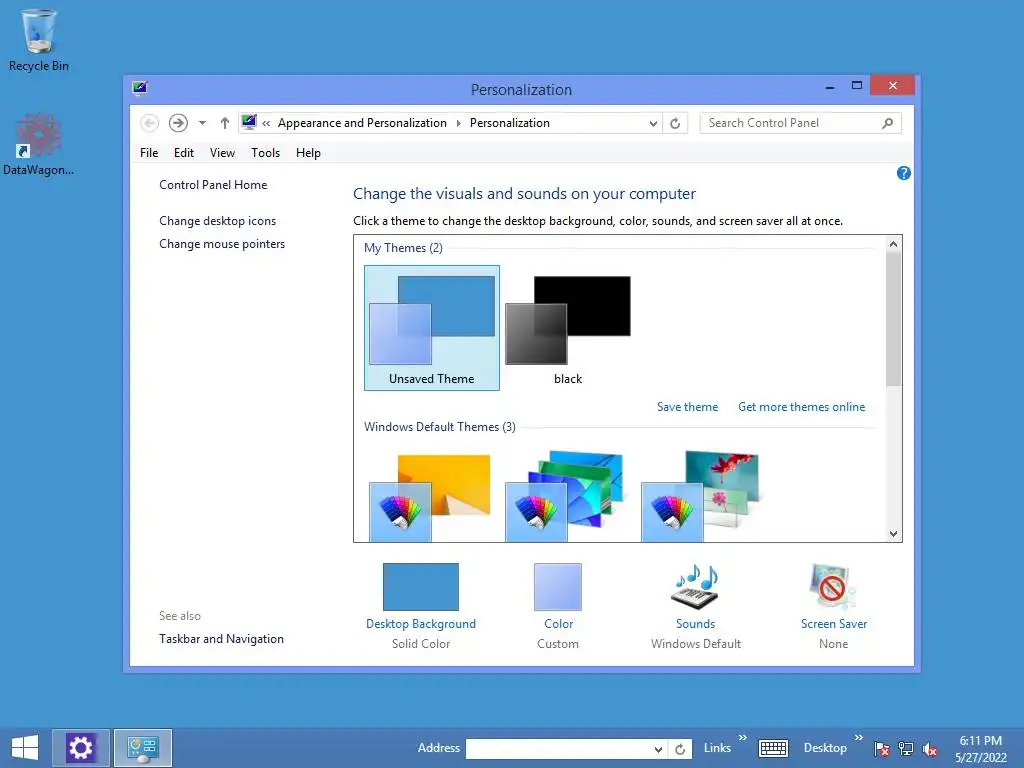Click the taskbar Address refresh button

(680, 749)
